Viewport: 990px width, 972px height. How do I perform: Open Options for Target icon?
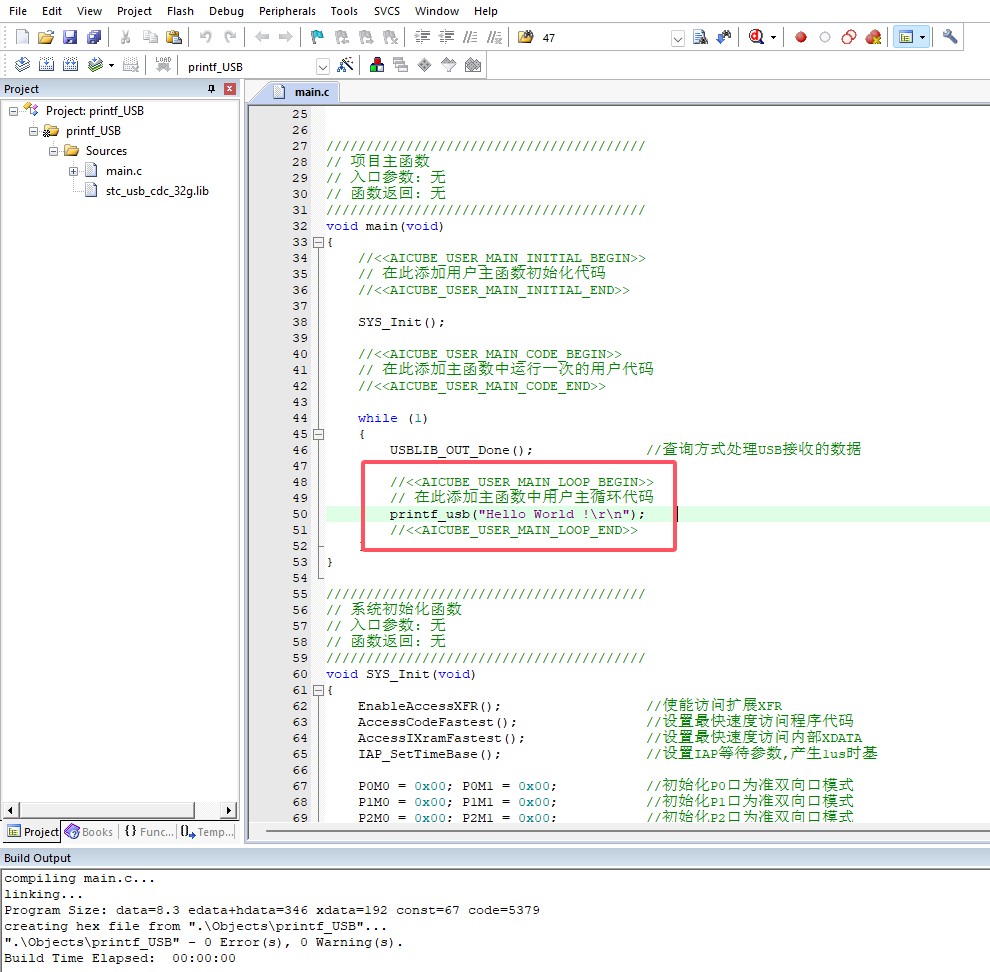345,64
